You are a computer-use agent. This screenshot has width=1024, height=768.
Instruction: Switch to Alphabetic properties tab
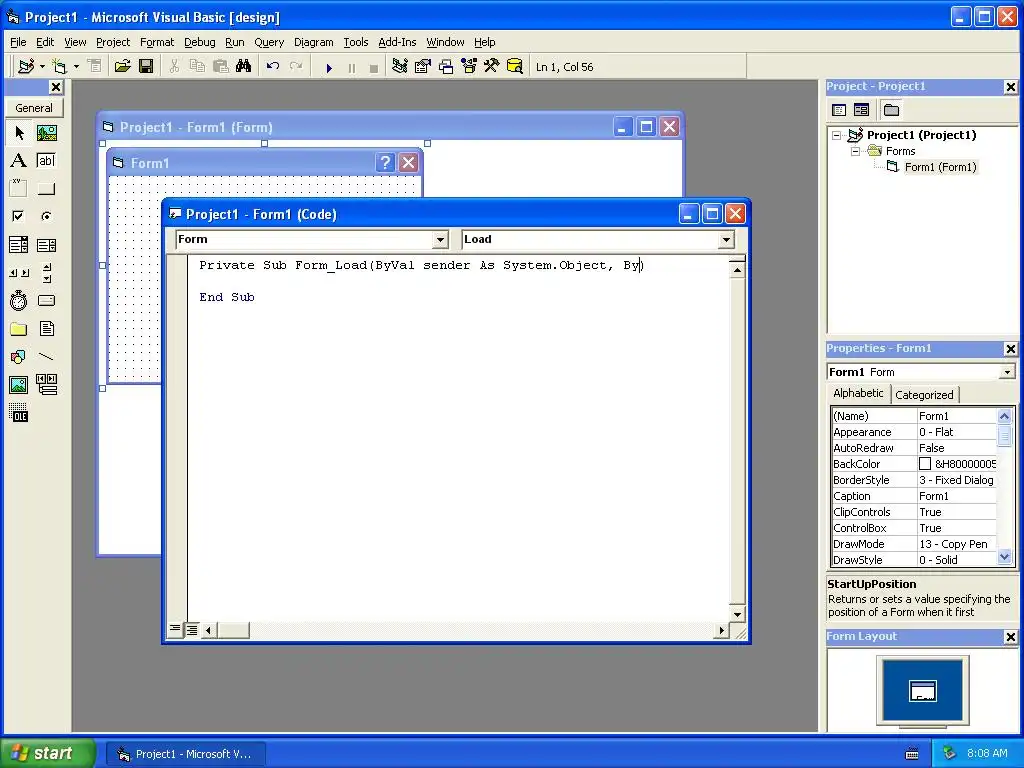[x=858, y=393]
